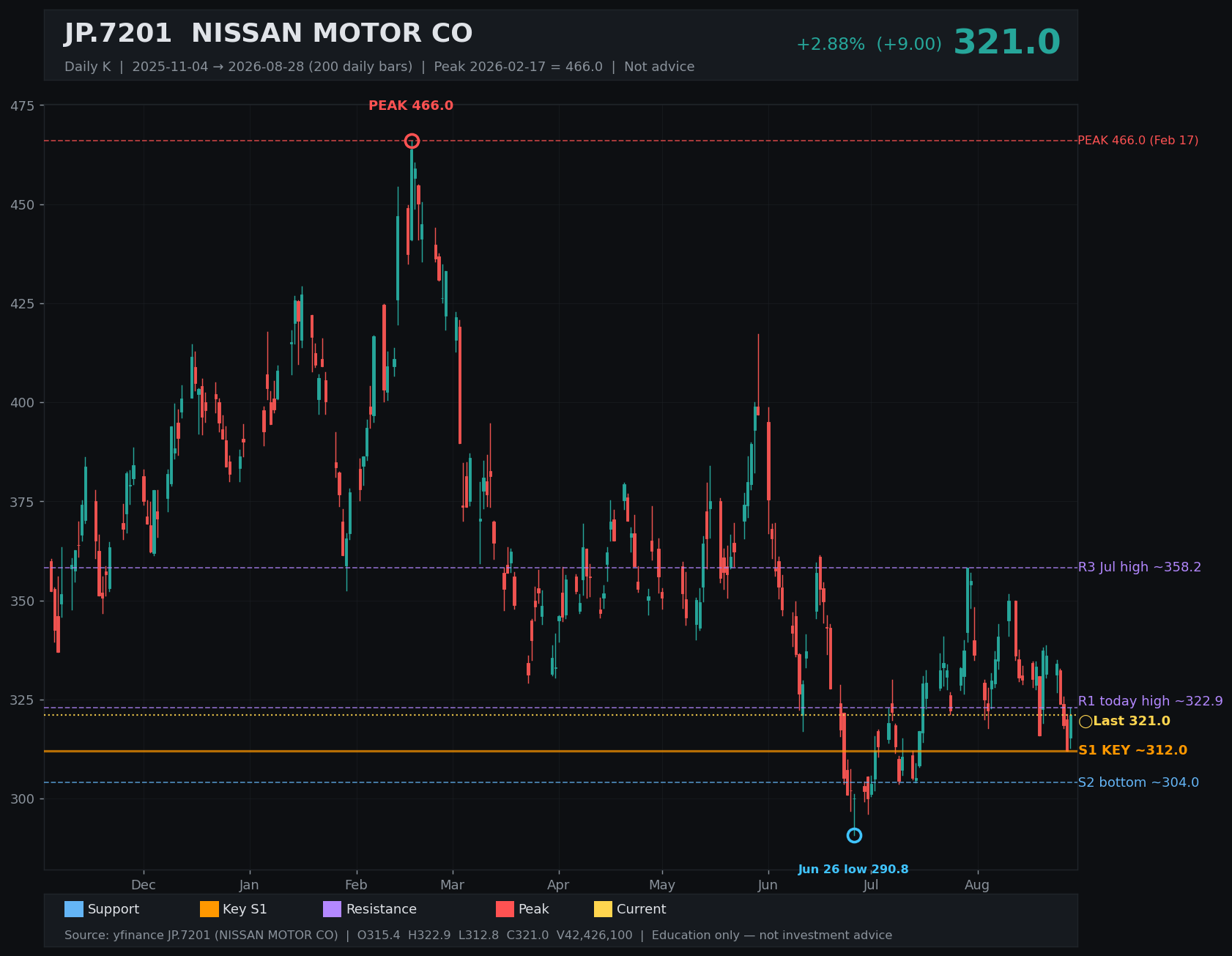Screen dimensions: 1232x956
Task: Click the 375 tick on the price axis
Action: pos(23,502)
